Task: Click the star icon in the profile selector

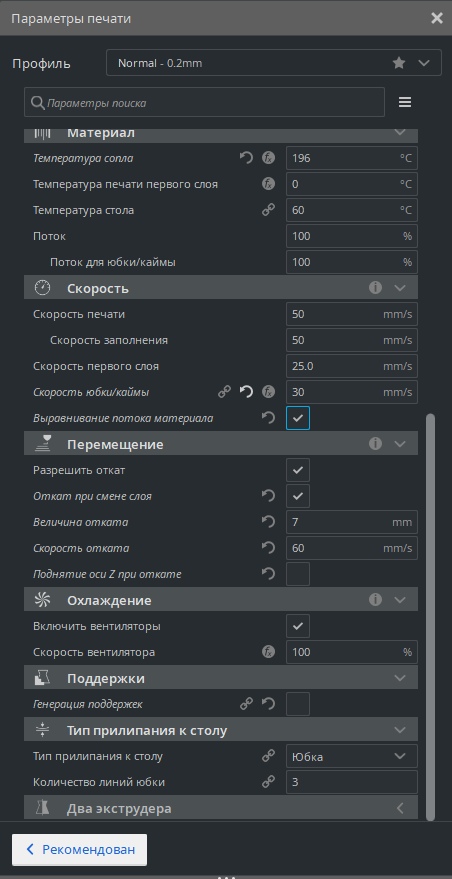Action: pos(399,63)
